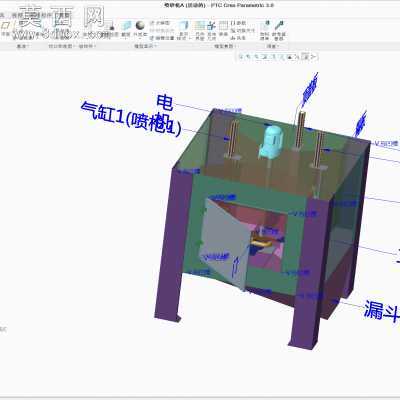Expand the first ribbon group dropdown label, on the left

coord(23,46)
